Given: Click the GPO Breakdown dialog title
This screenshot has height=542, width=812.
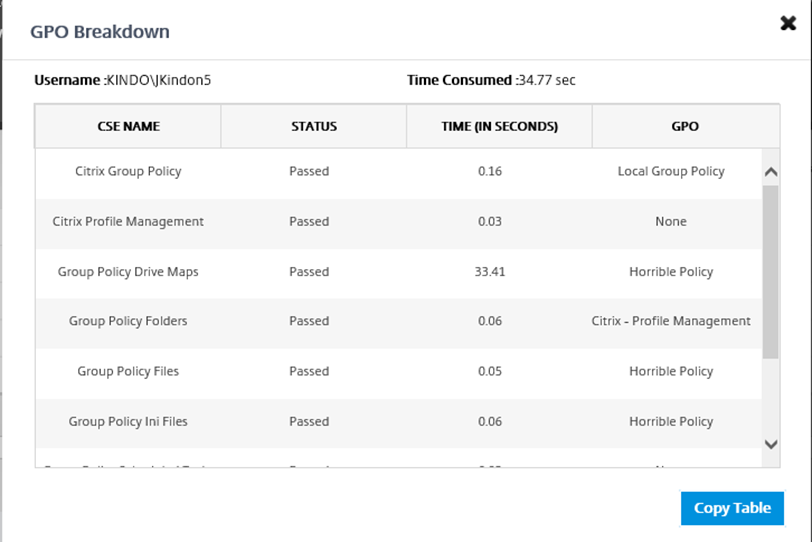Looking at the screenshot, I should click(99, 32).
